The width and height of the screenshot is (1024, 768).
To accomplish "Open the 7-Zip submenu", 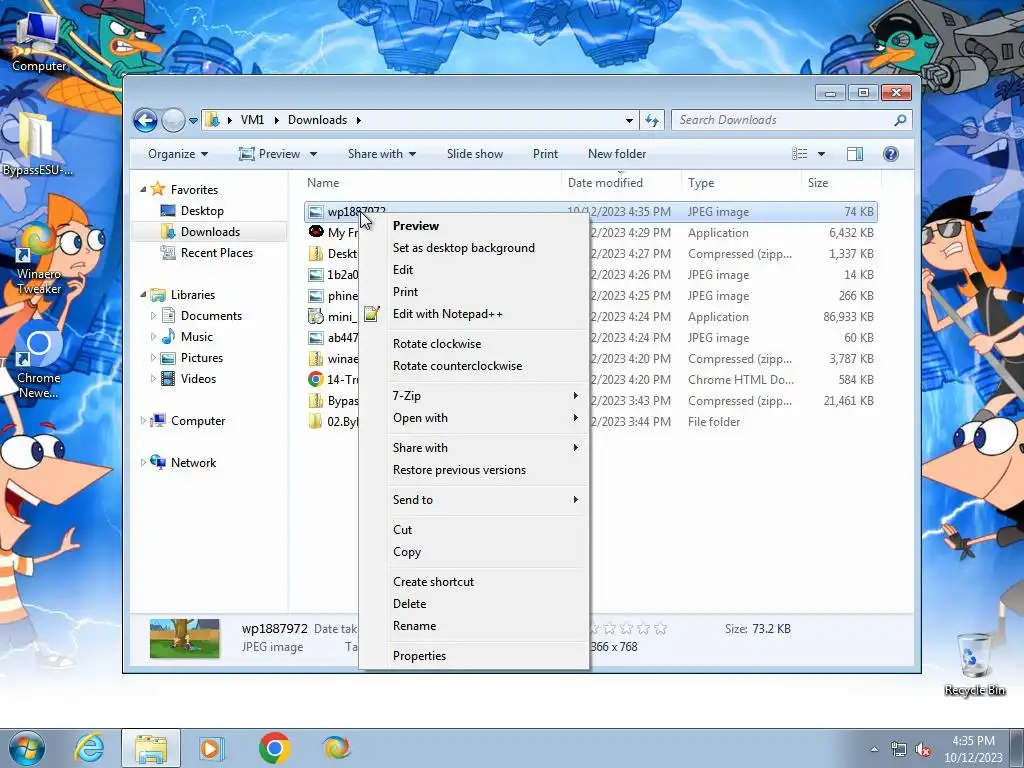I will 474,396.
